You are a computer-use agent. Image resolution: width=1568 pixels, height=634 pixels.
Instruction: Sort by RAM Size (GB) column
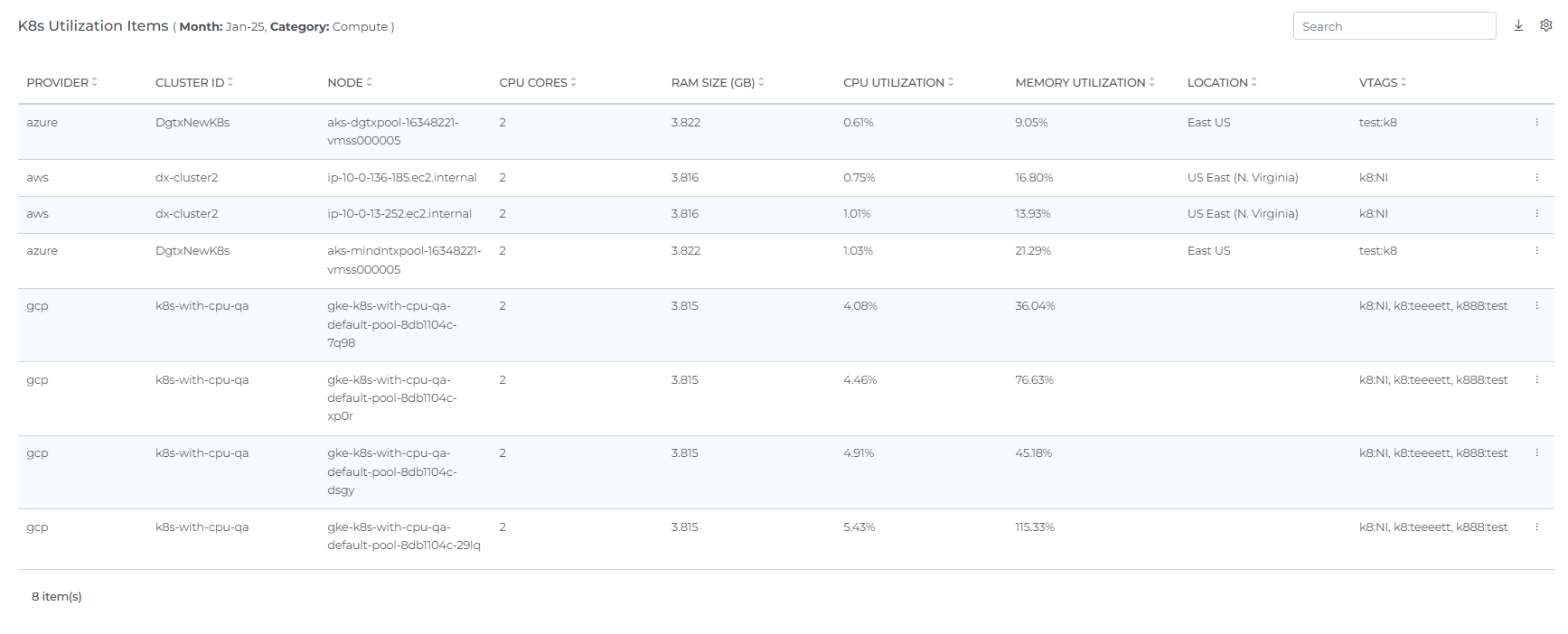(x=717, y=82)
